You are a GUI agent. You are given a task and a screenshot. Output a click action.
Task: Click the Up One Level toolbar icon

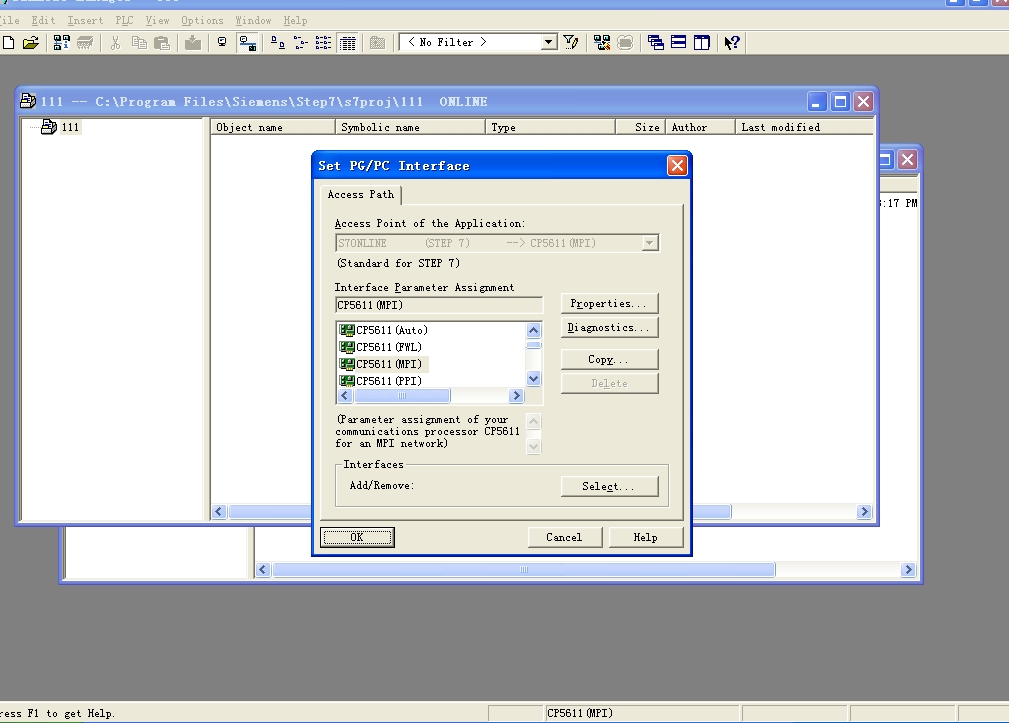click(378, 42)
